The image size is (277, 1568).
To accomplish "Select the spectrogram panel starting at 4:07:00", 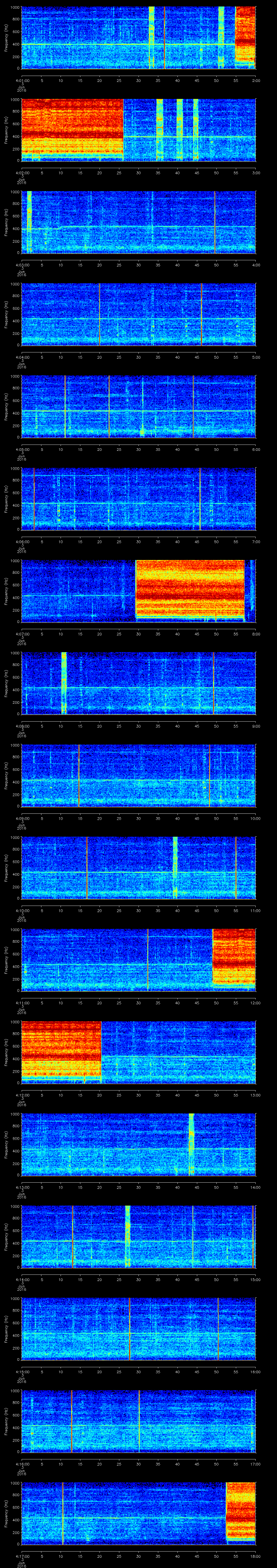I will click(138, 590).
